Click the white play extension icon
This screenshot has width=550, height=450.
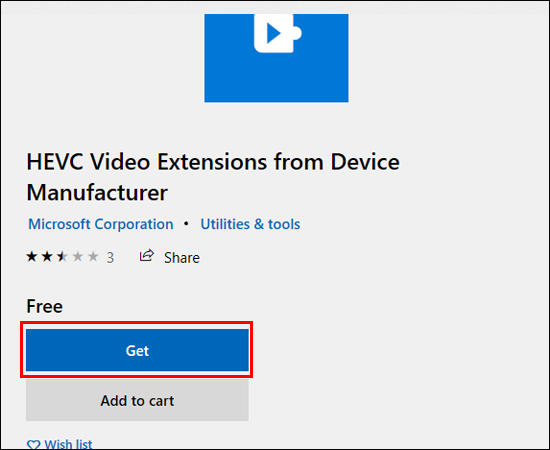(x=277, y=33)
